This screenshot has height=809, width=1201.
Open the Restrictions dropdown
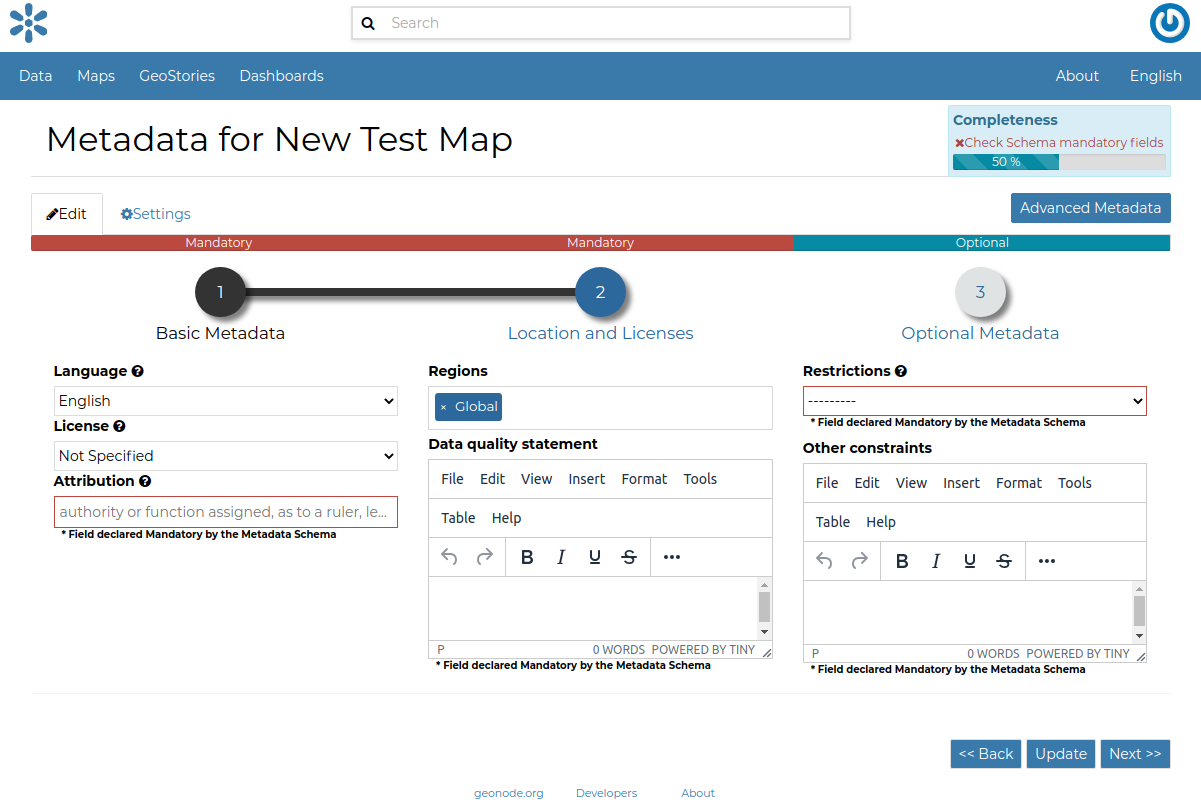[x=974, y=401]
